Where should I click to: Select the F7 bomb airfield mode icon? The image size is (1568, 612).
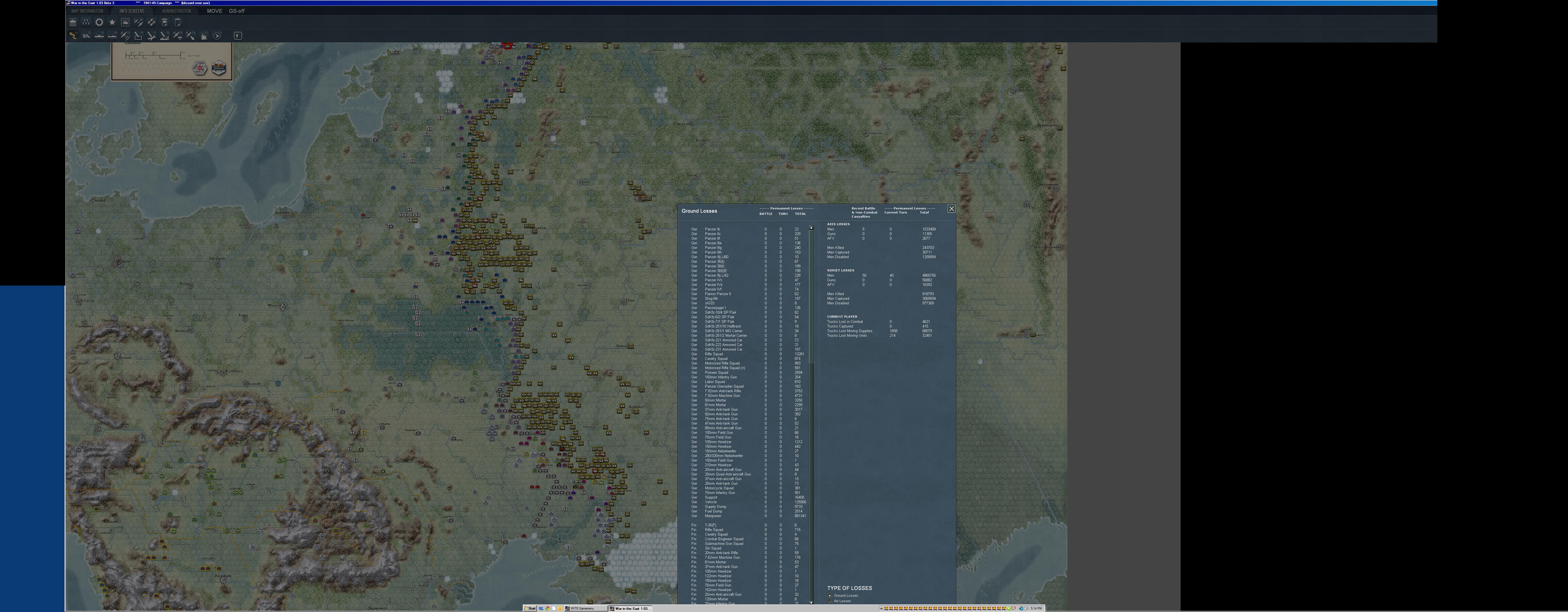[x=152, y=36]
